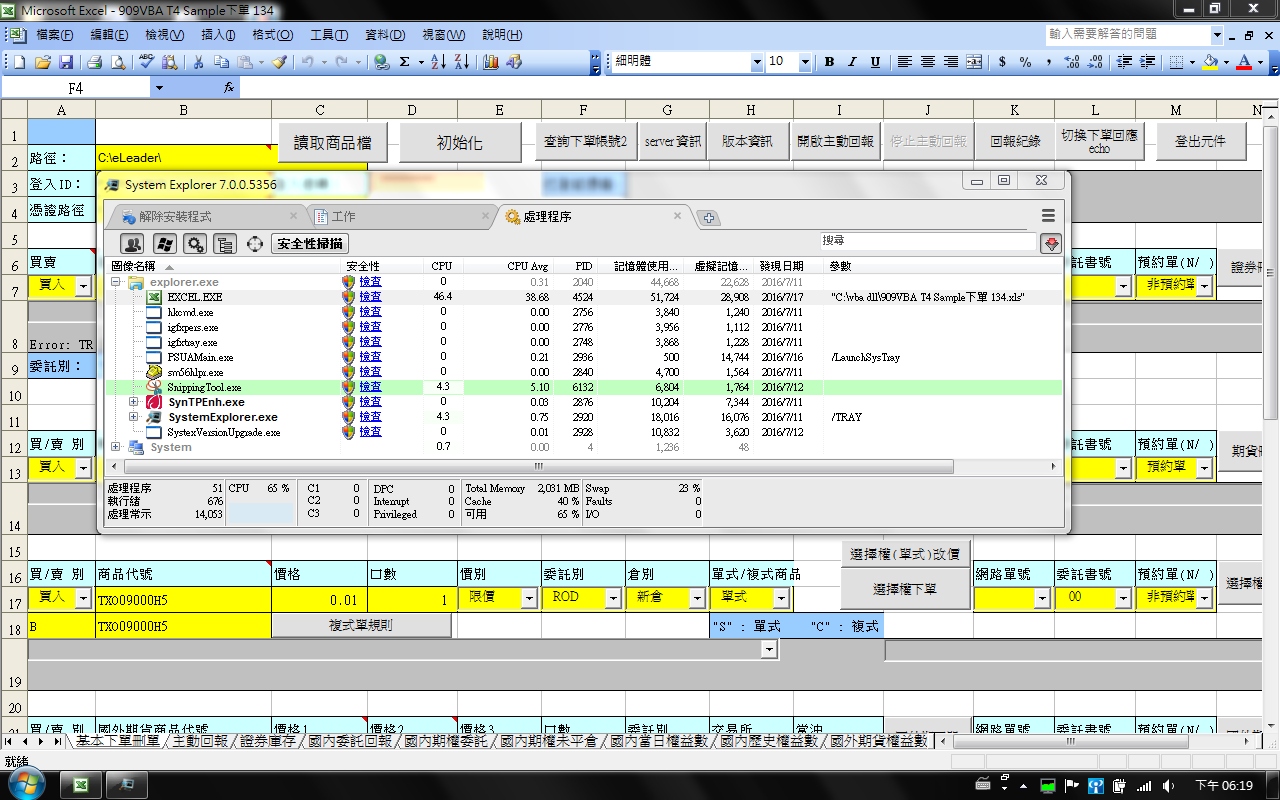Click the server資訊 button

click(672, 141)
